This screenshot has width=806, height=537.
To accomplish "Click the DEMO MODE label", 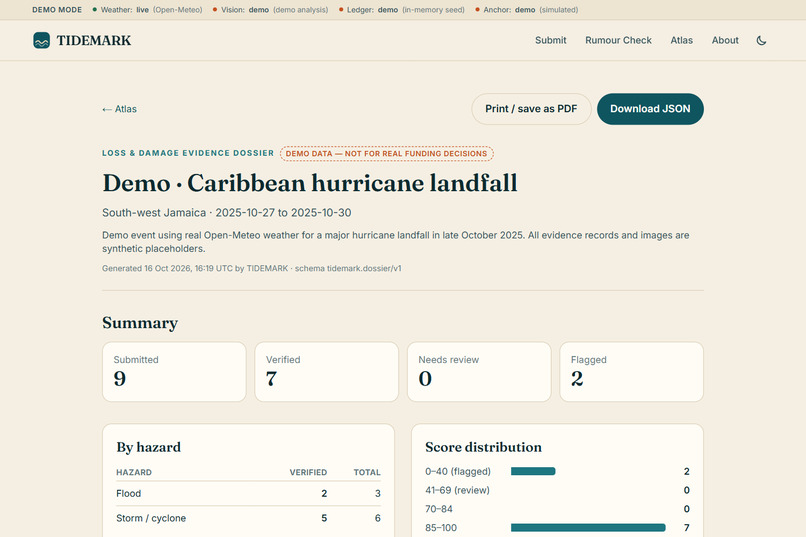I will click(57, 10).
